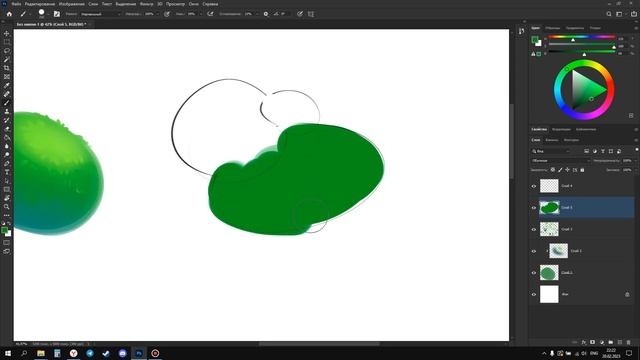This screenshot has width=640, height=360.
Task: Select the History Brush tool
Action: point(7,120)
